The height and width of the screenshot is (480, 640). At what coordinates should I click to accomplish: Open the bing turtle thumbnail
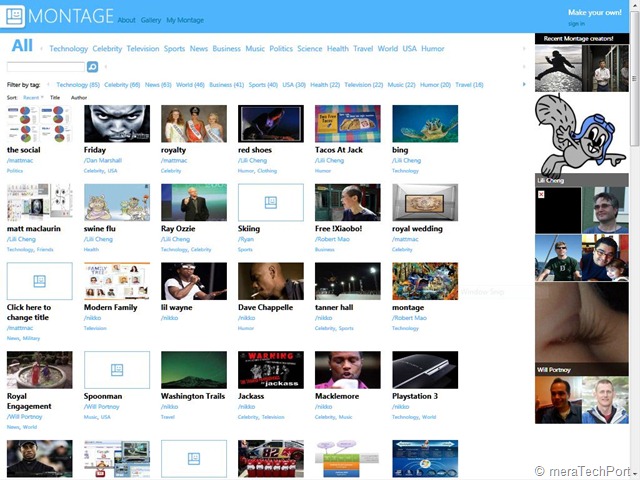(425, 124)
